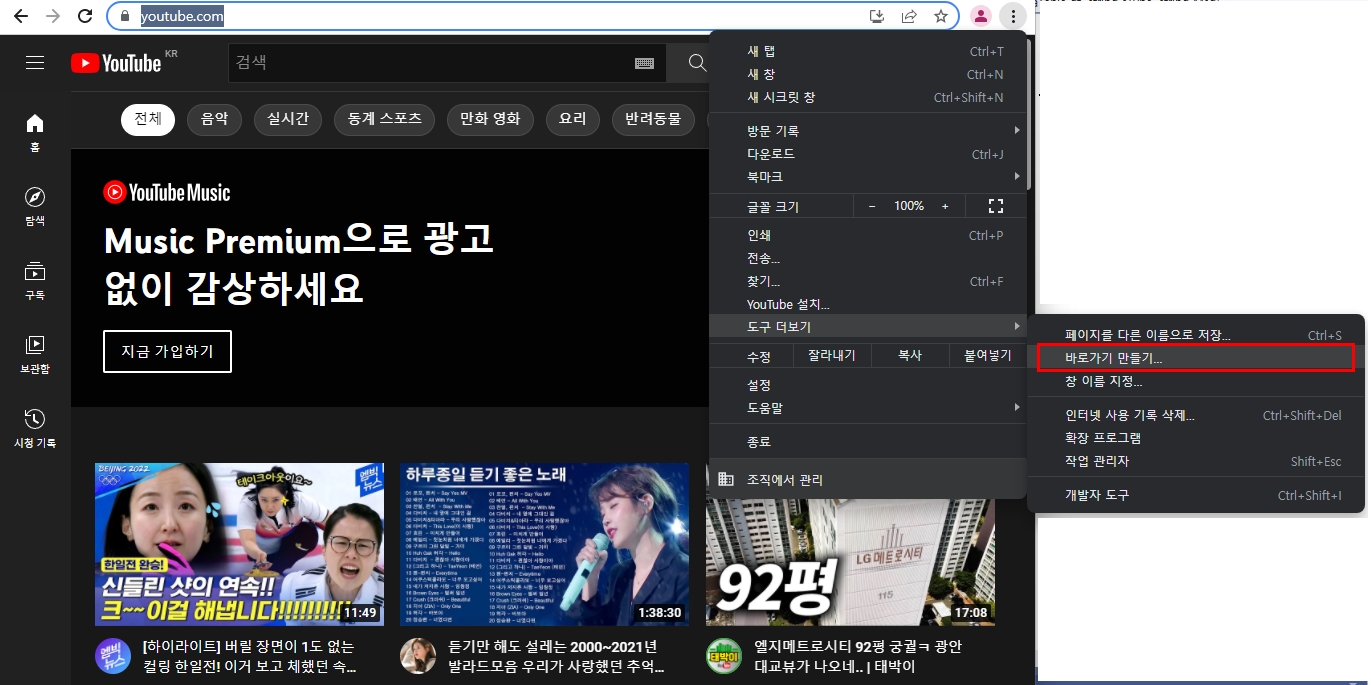This screenshot has height=685, width=1371.
Task: Choose 새 시크릿 창 in Chrome menu
Action: [867, 97]
